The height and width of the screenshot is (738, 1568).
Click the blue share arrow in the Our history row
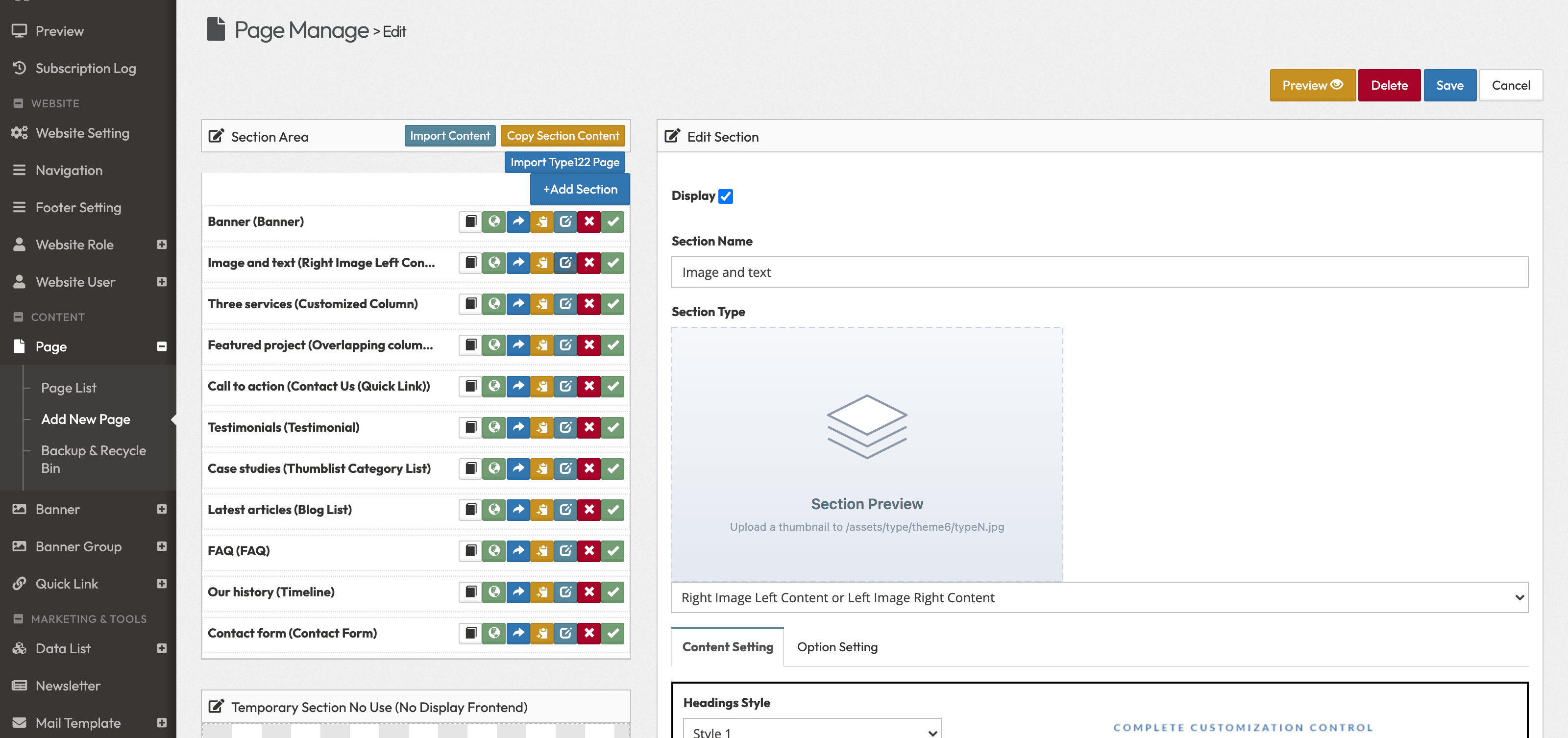(518, 592)
